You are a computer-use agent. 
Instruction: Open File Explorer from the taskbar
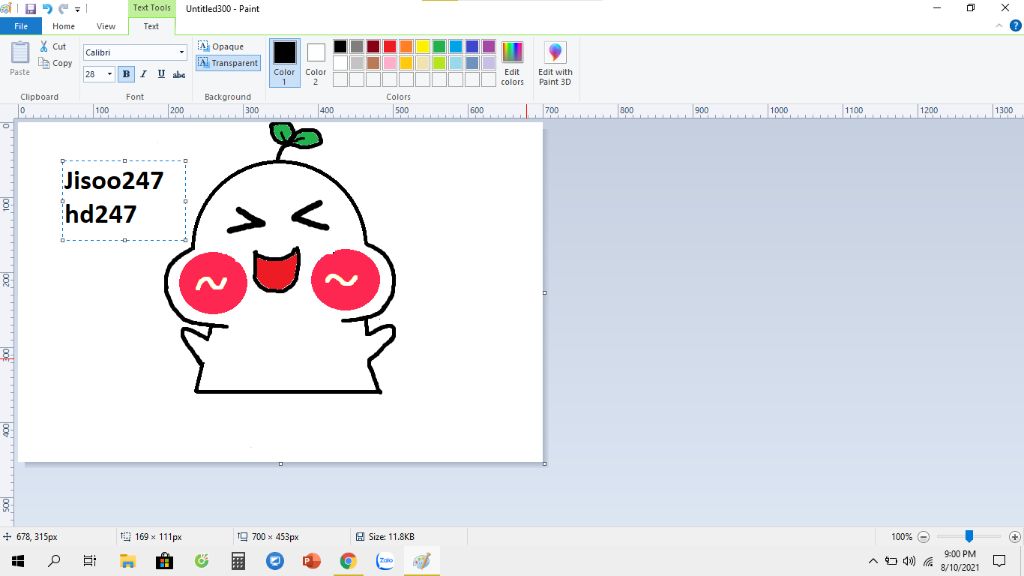pos(127,561)
